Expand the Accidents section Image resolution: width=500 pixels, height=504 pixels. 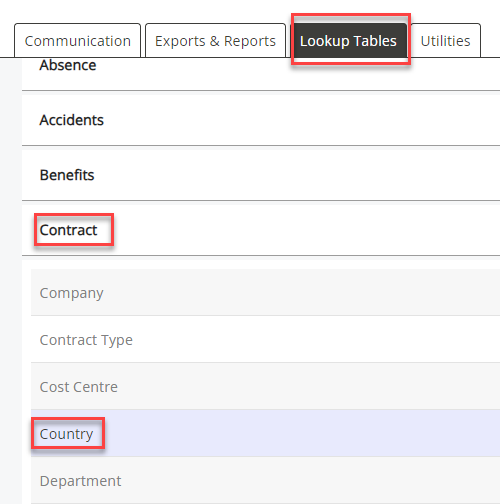(261, 120)
